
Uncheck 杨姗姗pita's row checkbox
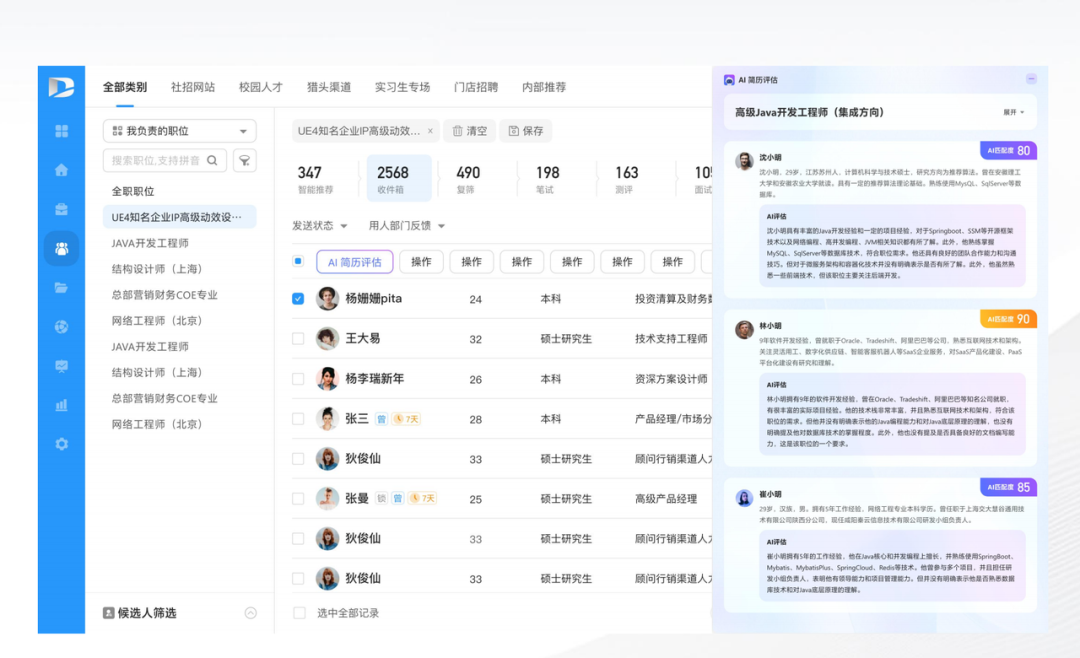click(x=297, y=298)
